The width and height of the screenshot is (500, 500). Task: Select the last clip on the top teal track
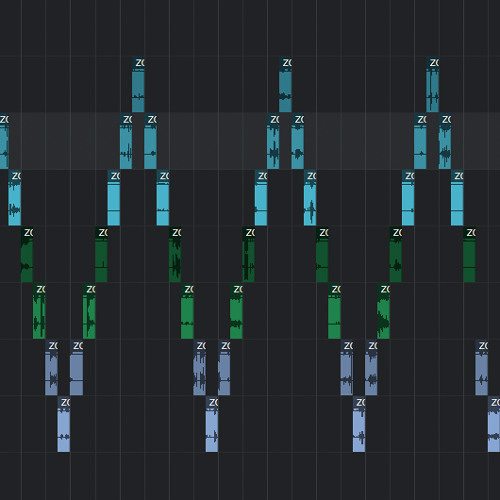tap(432, 85)
